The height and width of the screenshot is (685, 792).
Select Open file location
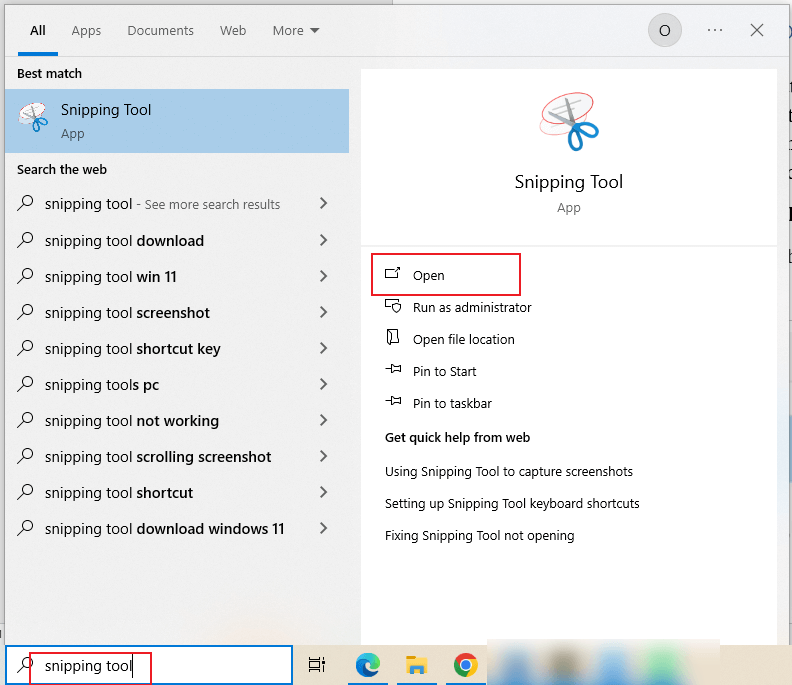tap(464, 339)
